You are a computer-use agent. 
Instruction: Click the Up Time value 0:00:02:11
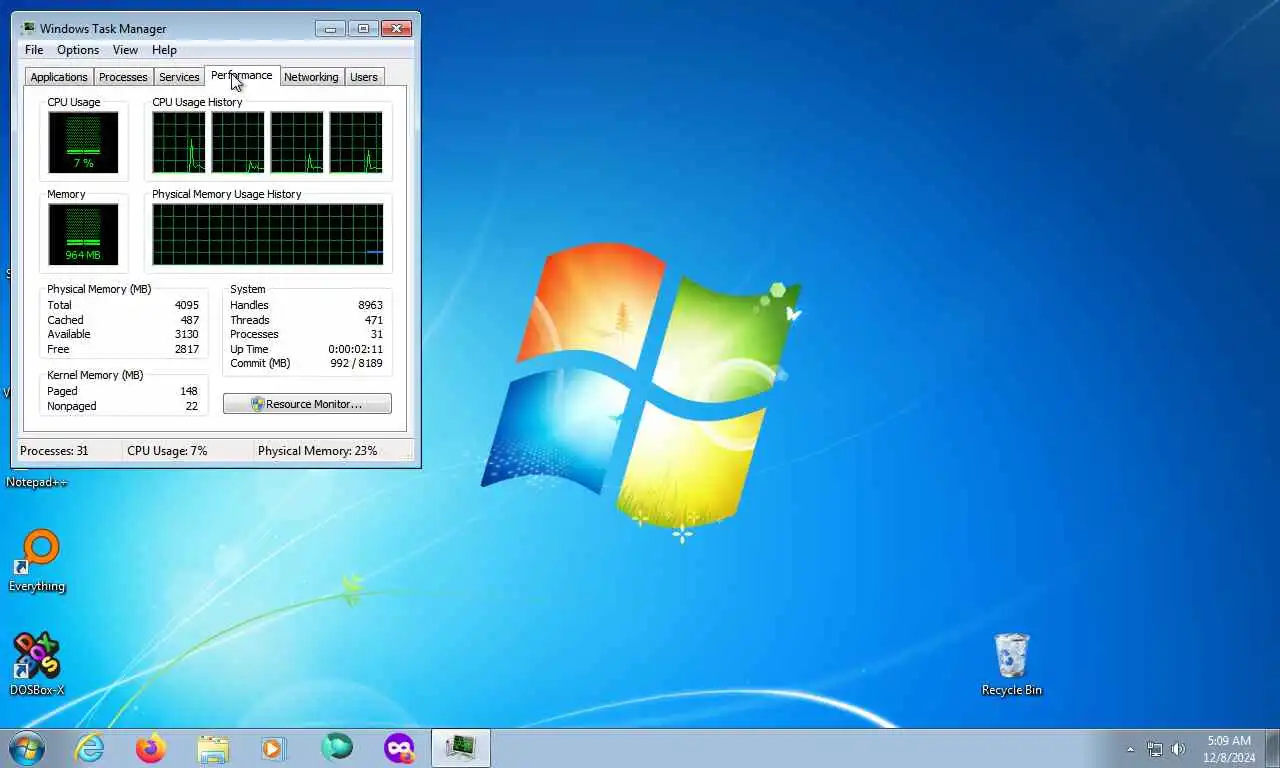[355, 349]
